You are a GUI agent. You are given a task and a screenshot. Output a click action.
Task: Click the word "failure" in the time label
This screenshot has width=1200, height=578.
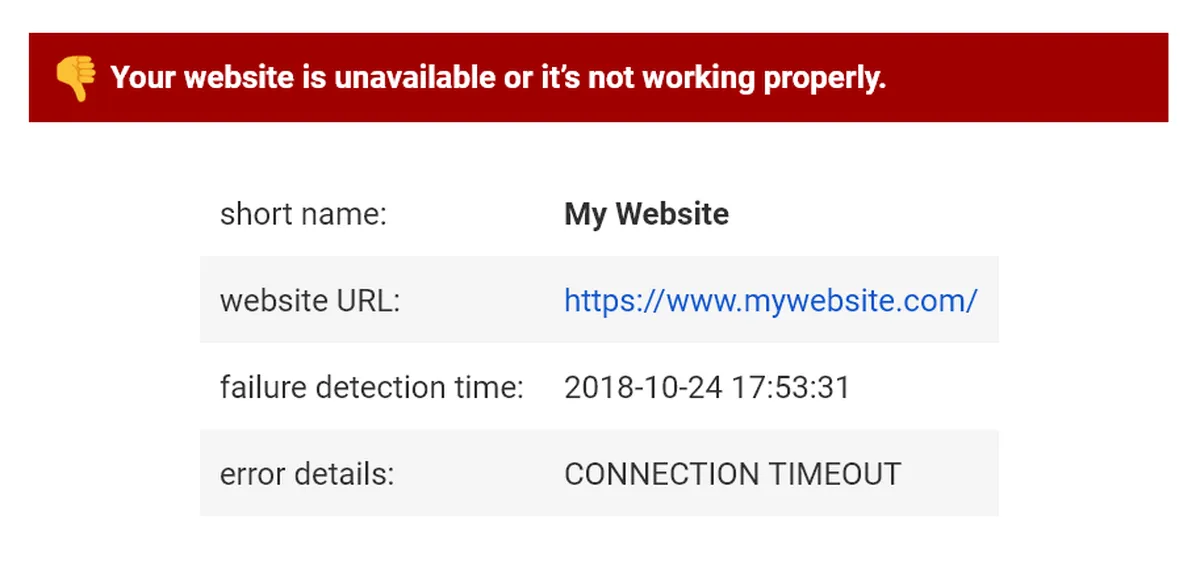254,387
